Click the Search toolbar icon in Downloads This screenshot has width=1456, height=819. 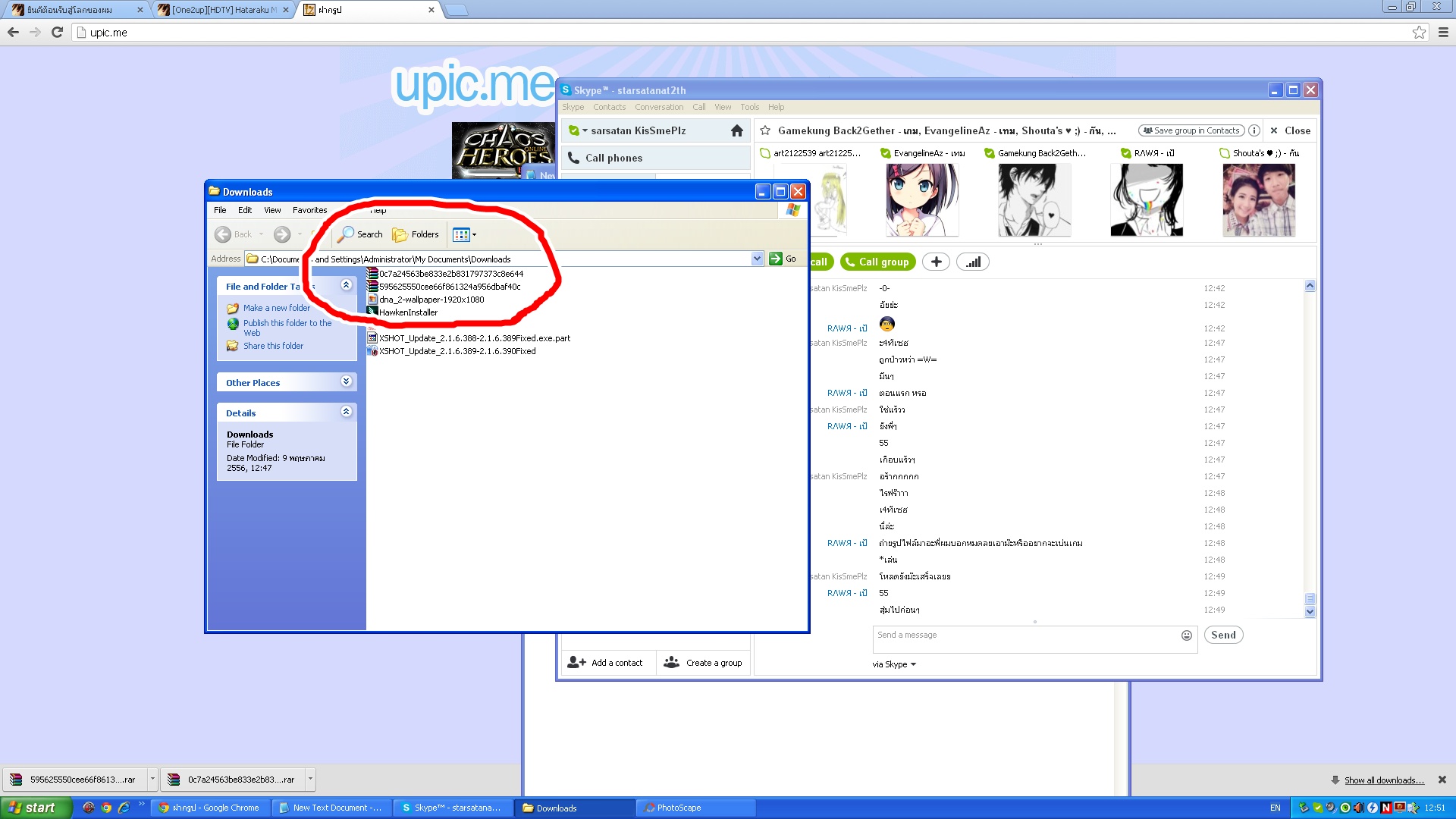(x=360, y=234)
